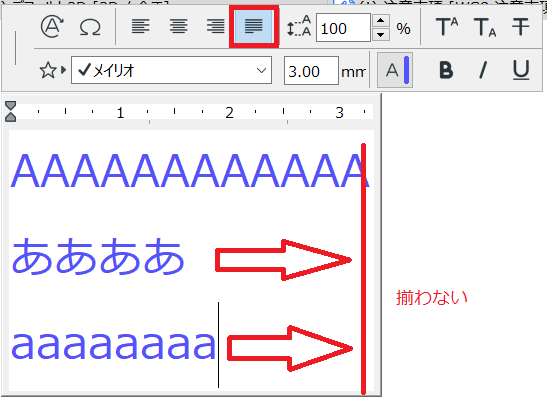The width and height of the screenshot is (547, 406).
Task: Click the あああああ text line
Action: tap(98, 256)
